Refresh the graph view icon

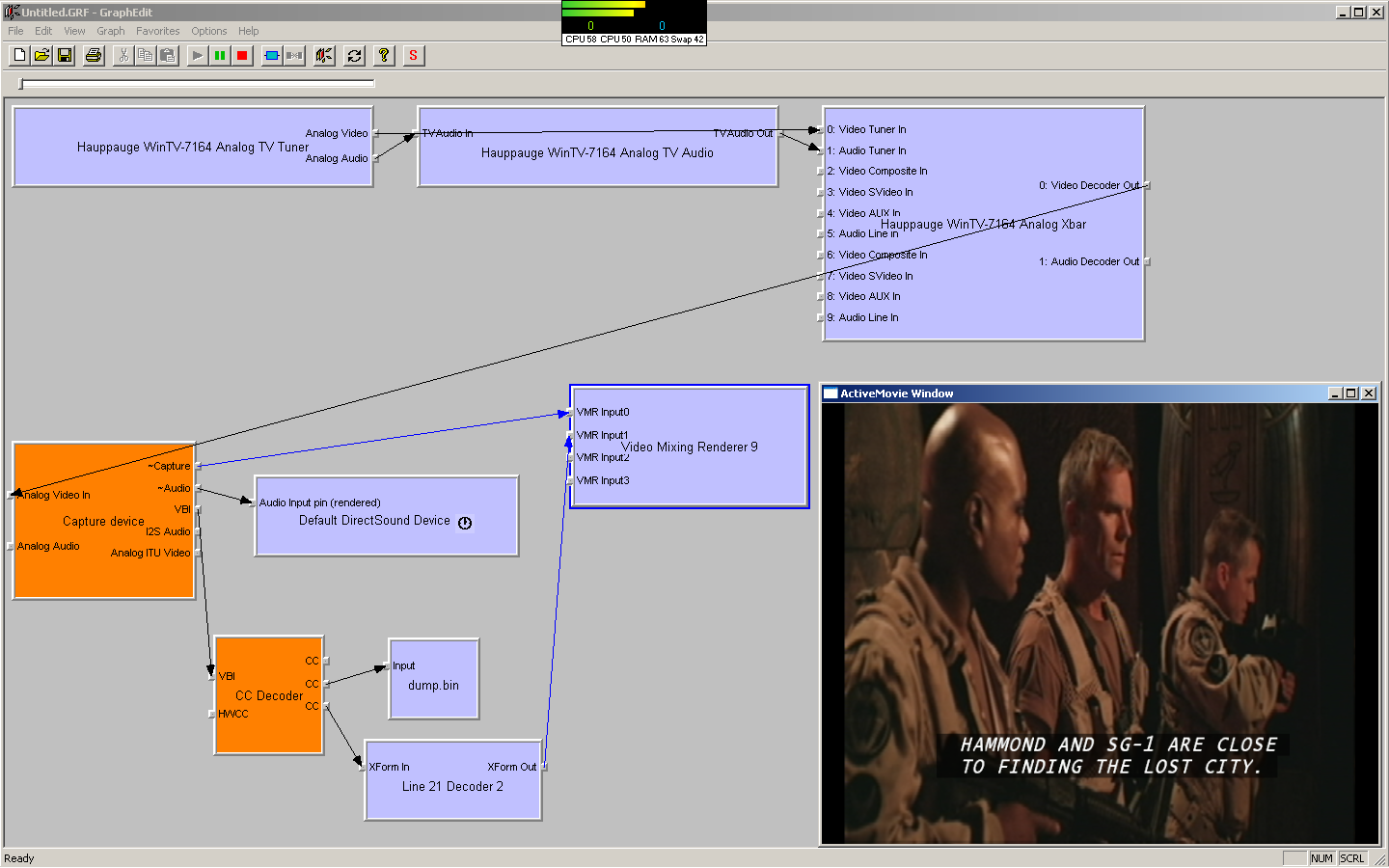pos(354,55)
